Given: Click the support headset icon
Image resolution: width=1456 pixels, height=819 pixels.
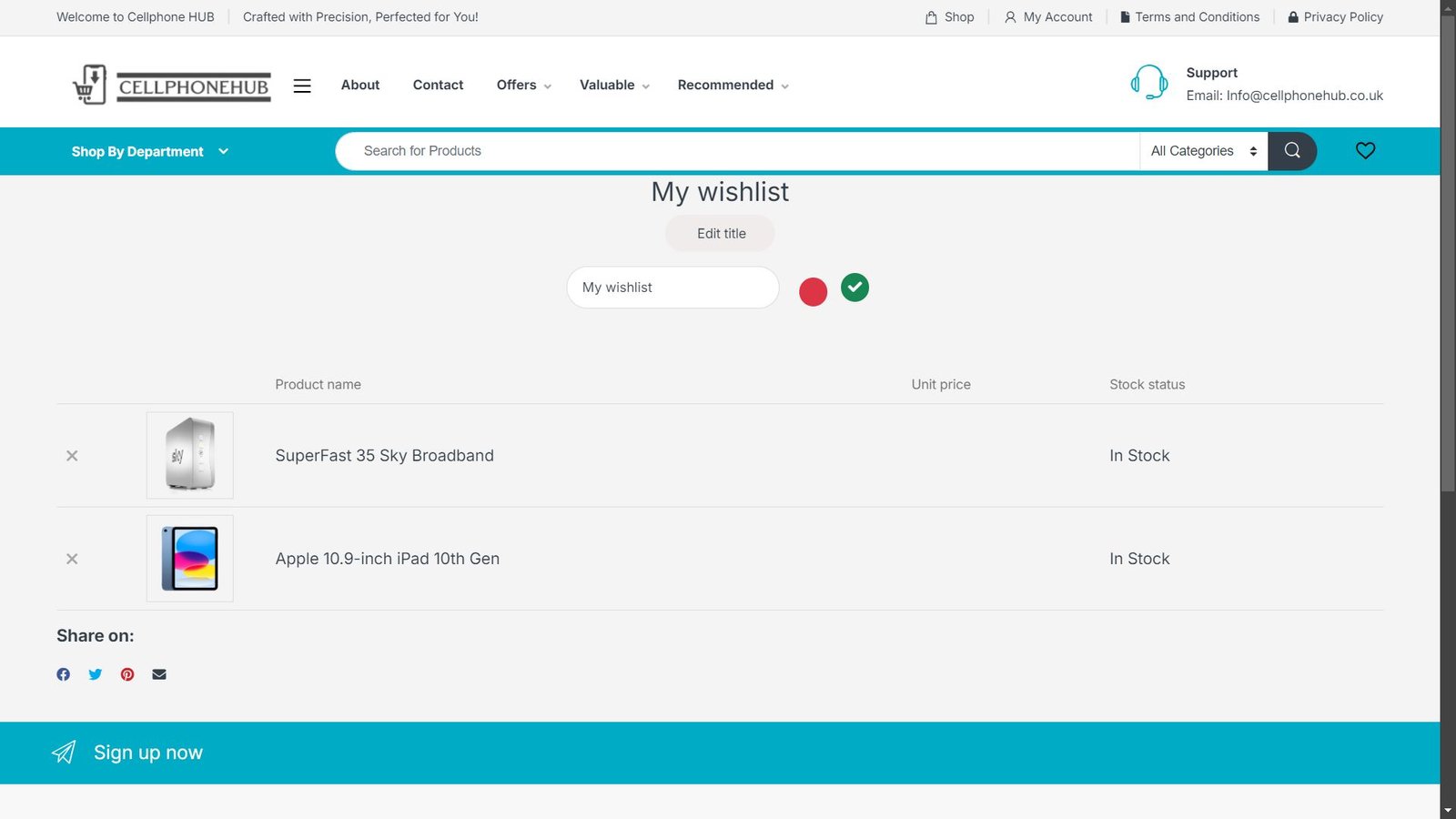Looking at the screenshot, I should (1149, 83).
